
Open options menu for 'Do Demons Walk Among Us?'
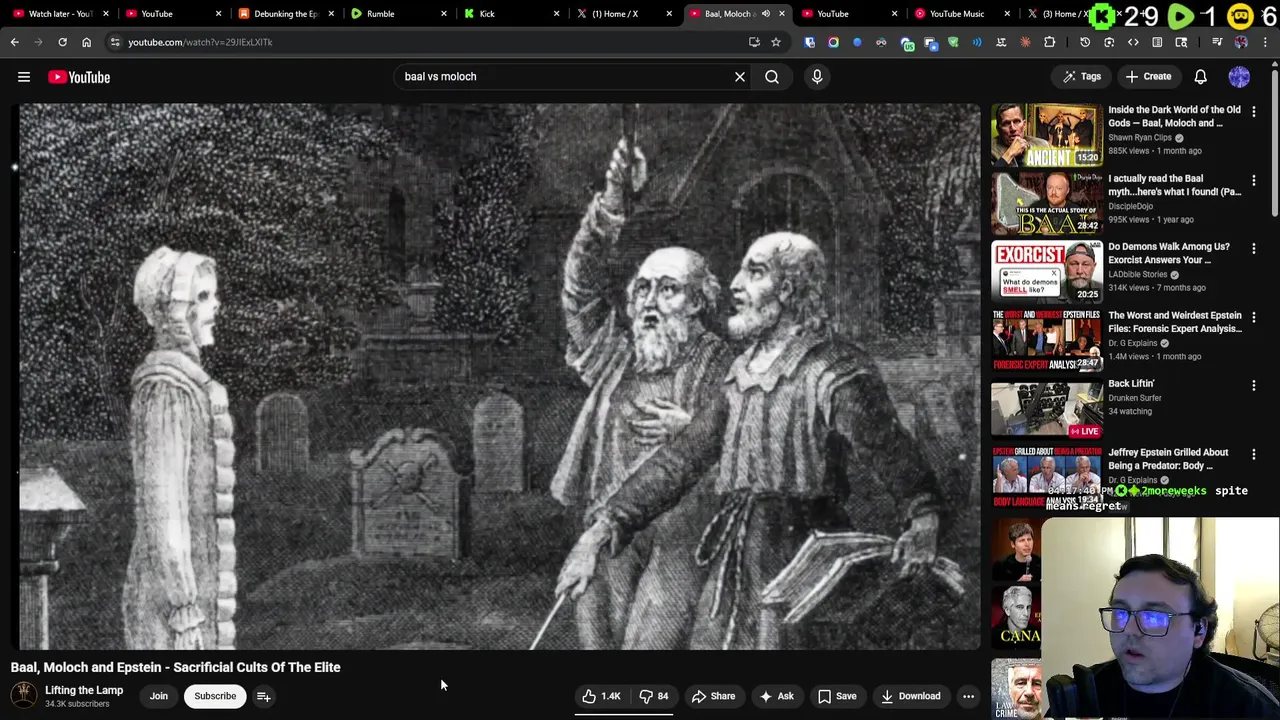1253,249
